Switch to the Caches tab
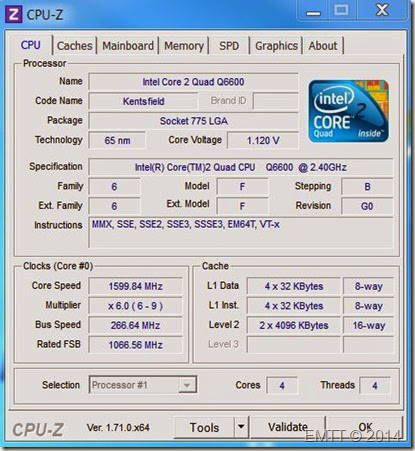 [x=74, y=46]
